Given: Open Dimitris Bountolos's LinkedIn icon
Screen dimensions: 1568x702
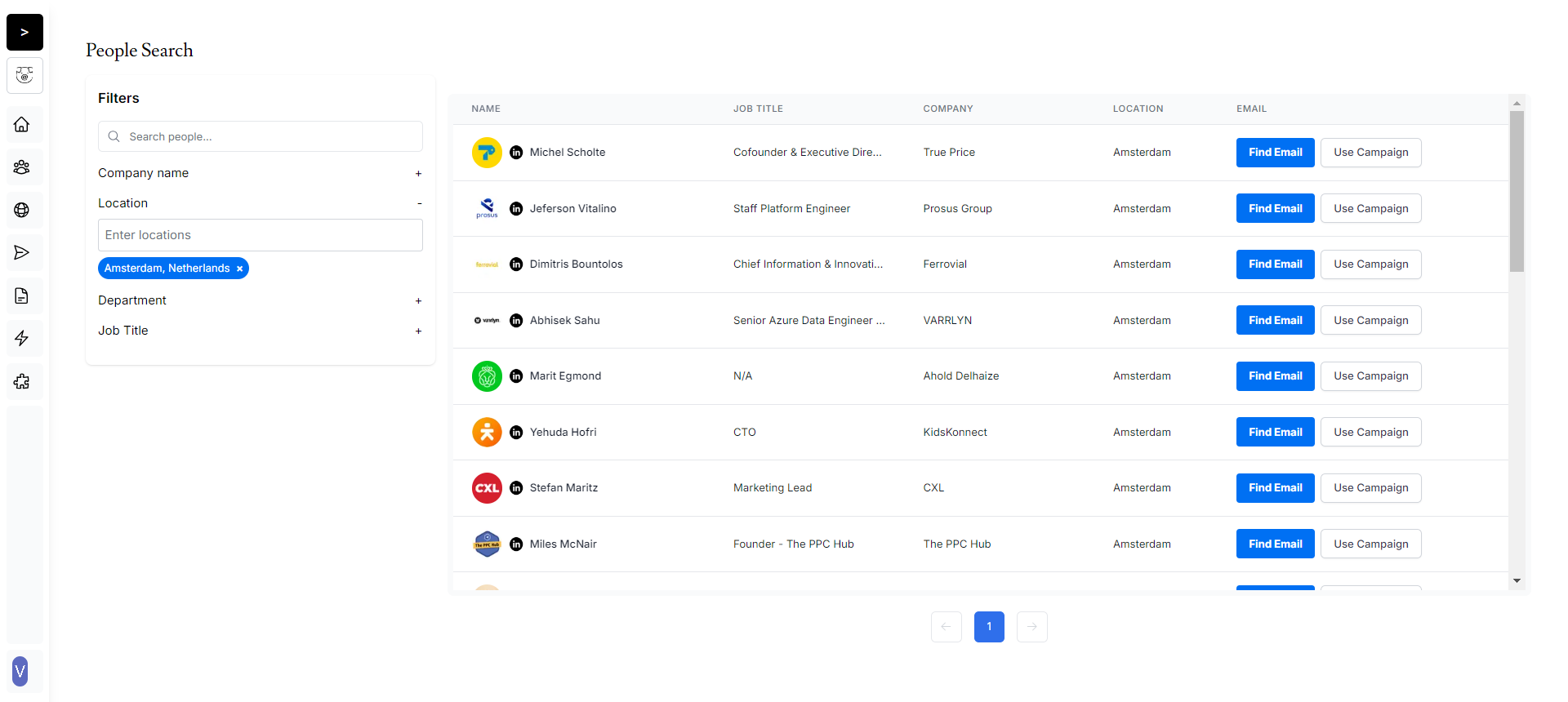Looking at the screenshot, I should coord(516,264).
